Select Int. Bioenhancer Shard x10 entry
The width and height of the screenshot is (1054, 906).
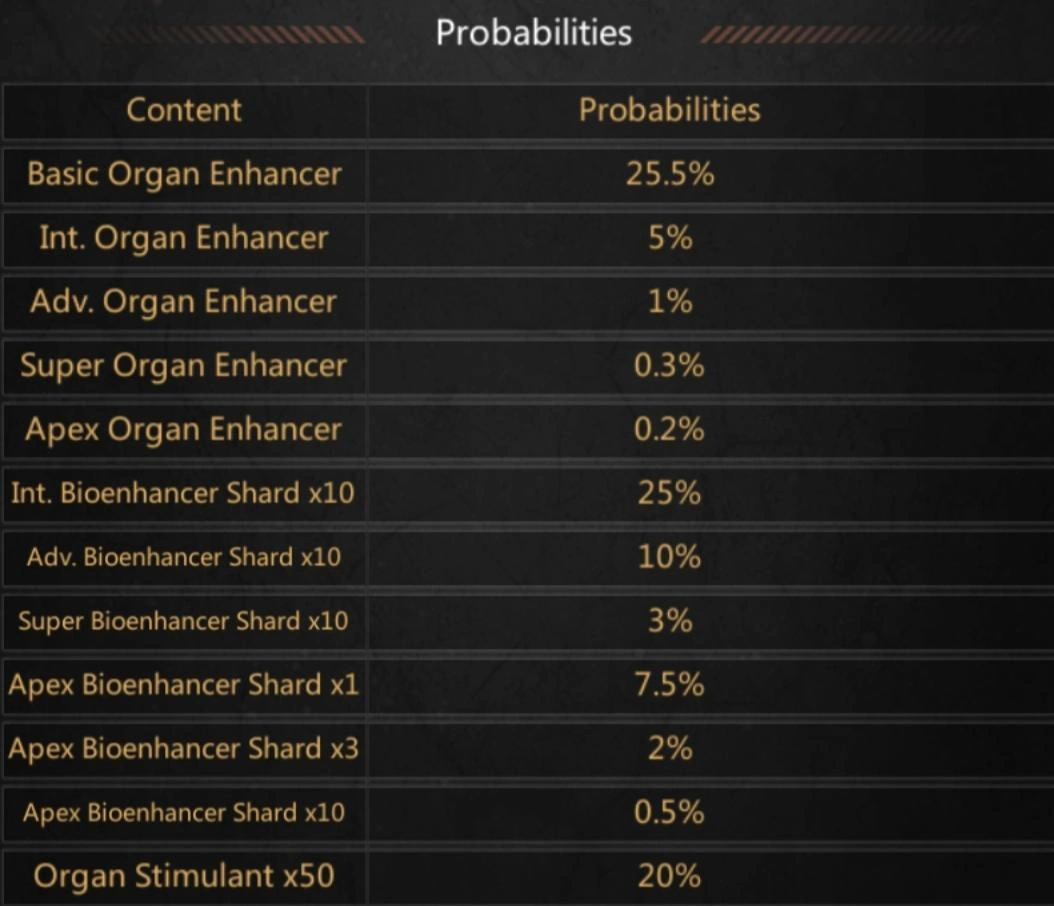click(183, 493)
